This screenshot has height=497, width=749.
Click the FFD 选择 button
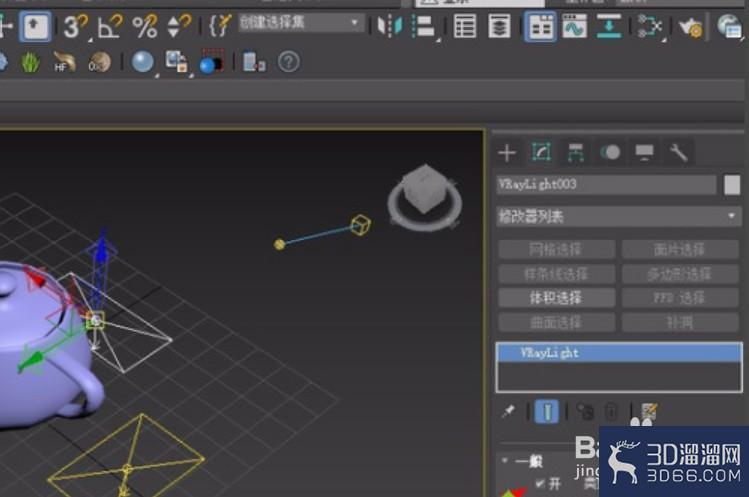pos(680,298)
